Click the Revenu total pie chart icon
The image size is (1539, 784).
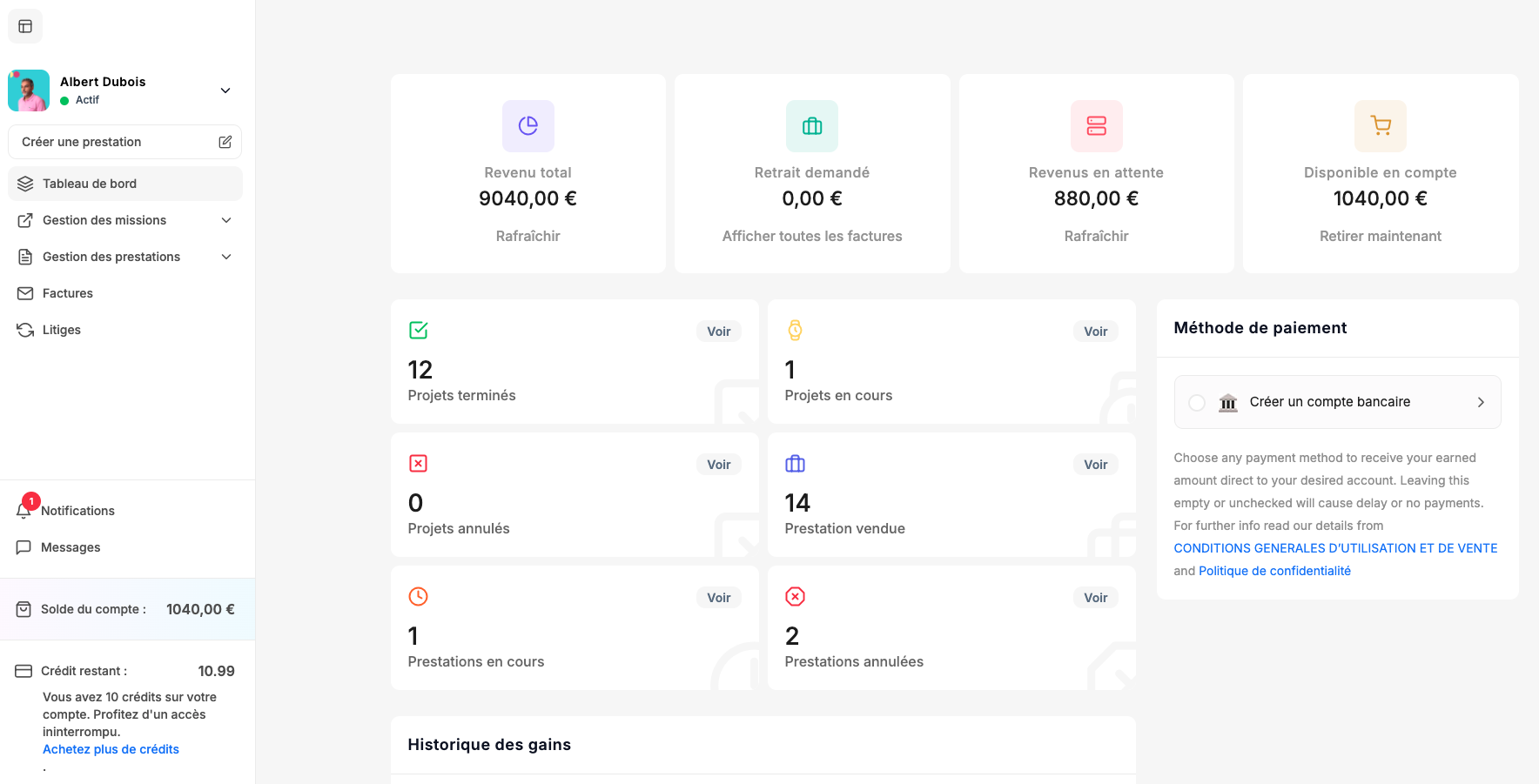[x=528, y=126]
